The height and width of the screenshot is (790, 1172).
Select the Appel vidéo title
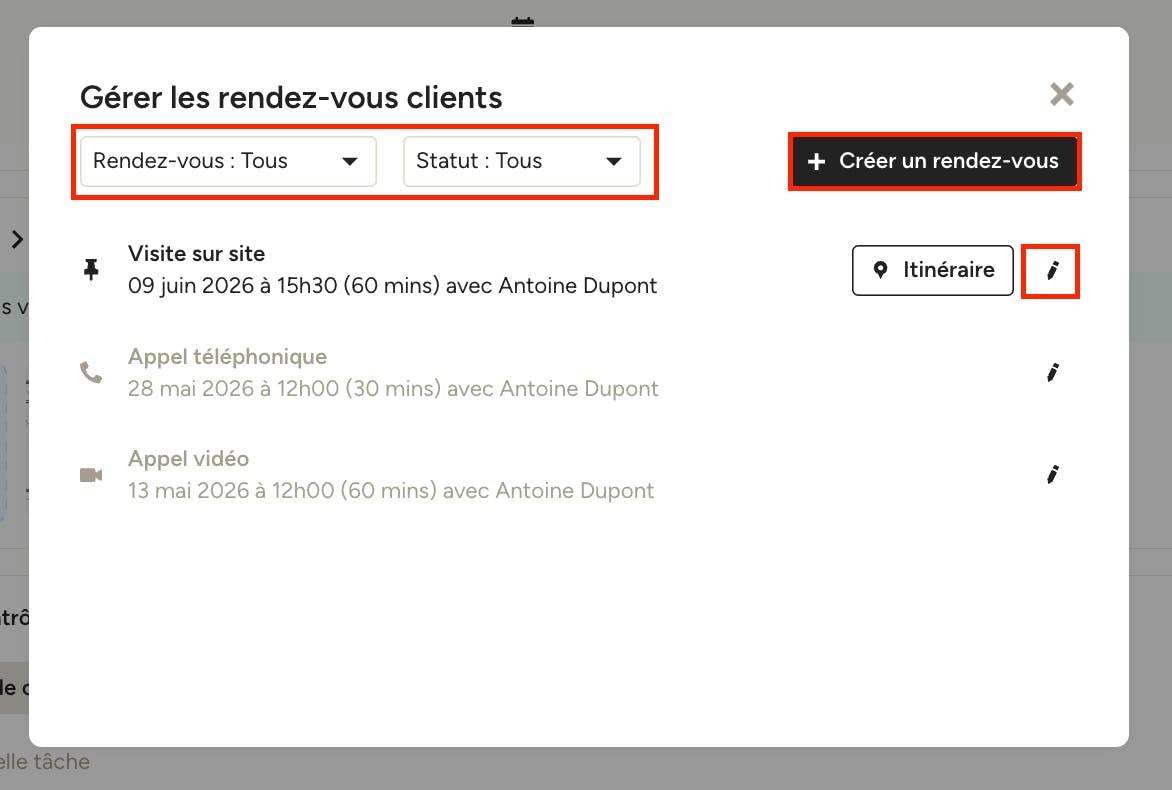(x=188, y=458)
